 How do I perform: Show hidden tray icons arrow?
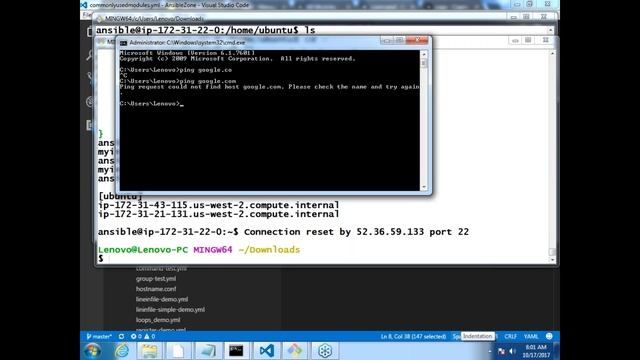point(490,351)
